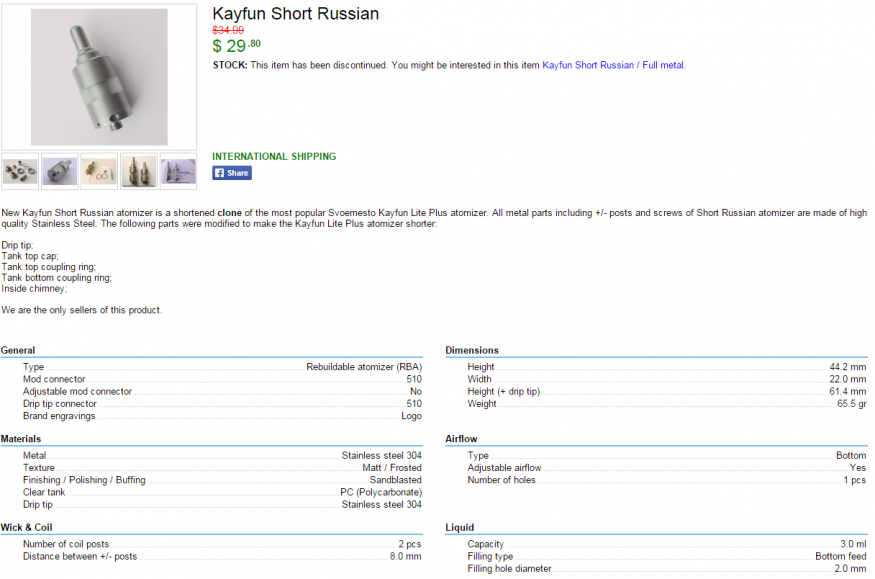This screenshot has height=579, width=875.
Task: Click the crossed-out $34.99 original price
Action: 228,30
